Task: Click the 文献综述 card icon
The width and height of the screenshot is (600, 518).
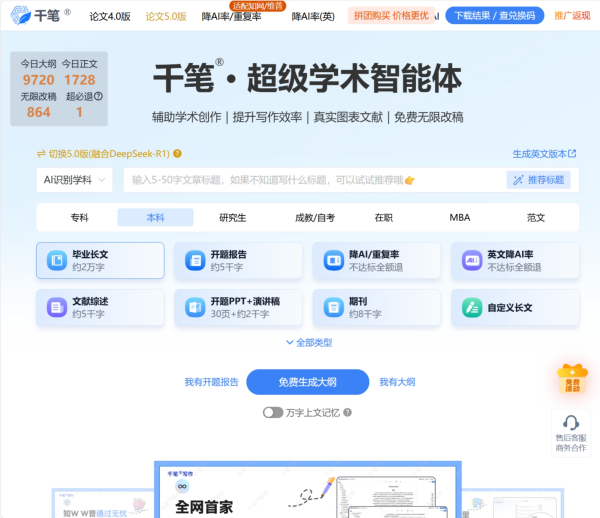Action: (x=57, y=307)
